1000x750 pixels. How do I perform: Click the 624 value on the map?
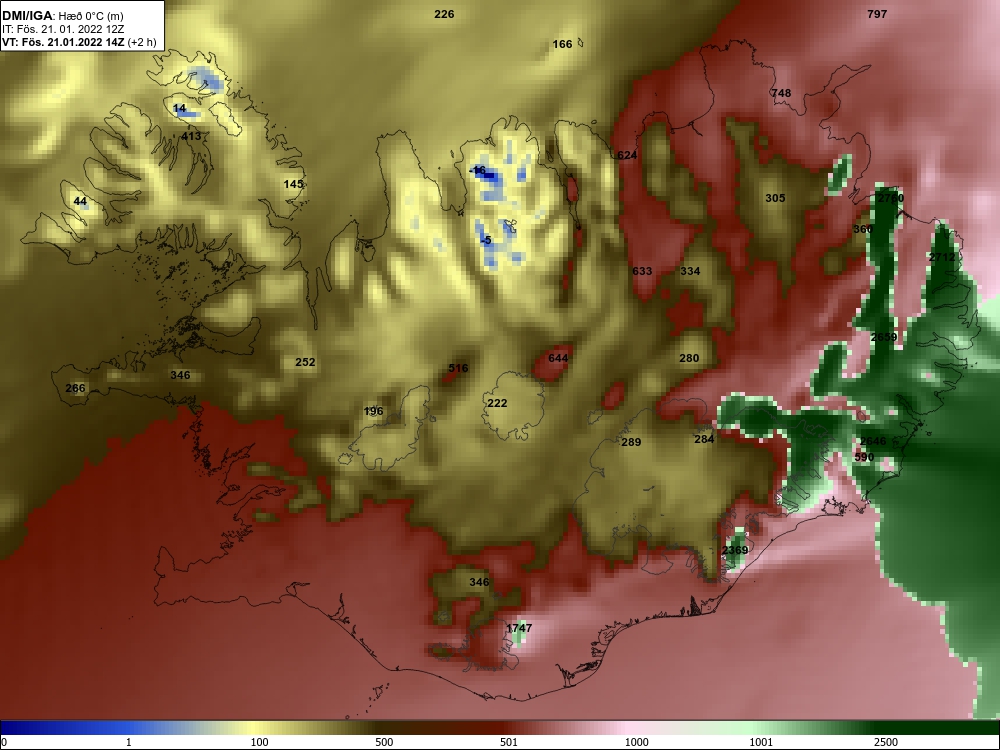pyautogui.click(x=627, y=155)
